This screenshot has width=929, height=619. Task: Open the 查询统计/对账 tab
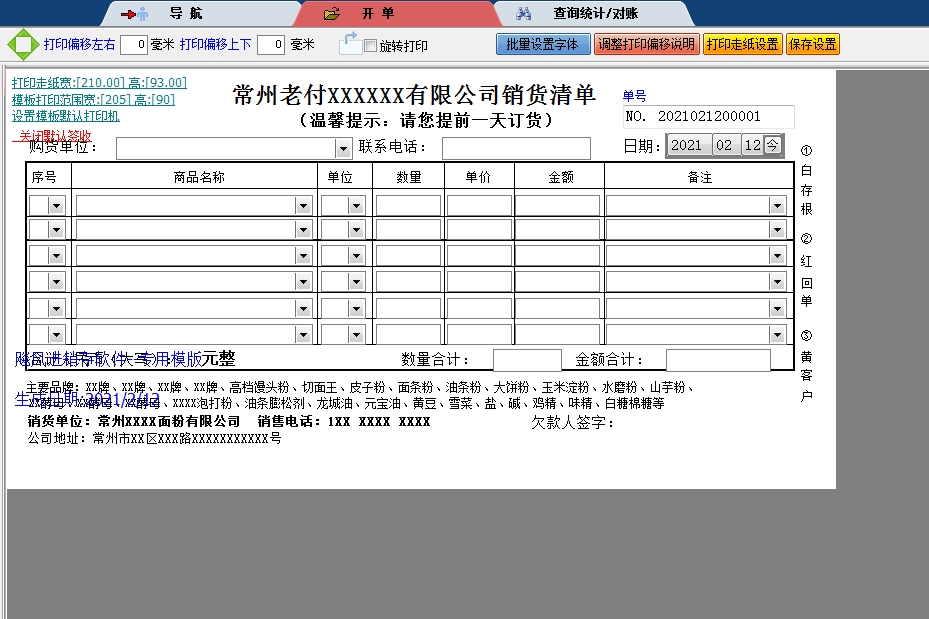595,14
